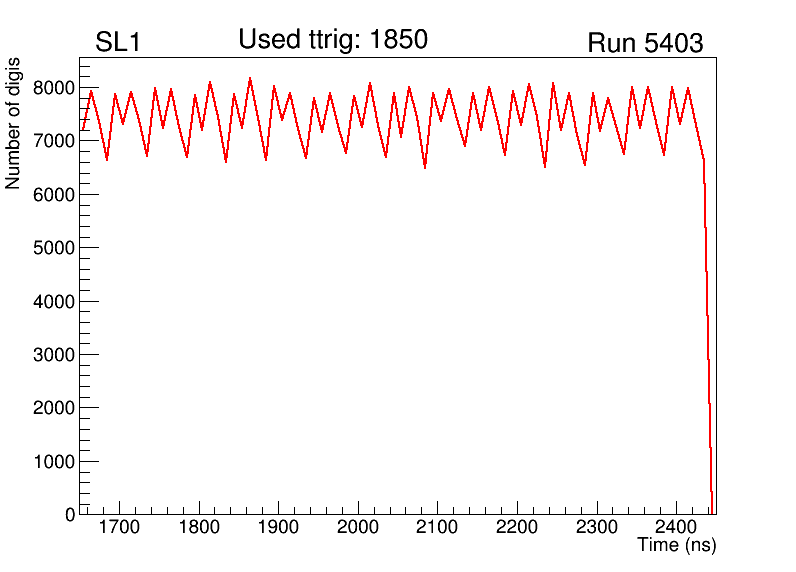The width and height of the screenshot is (796, 572).
Task: Click the 0 label on the y-axis
Action: (69, 514)
